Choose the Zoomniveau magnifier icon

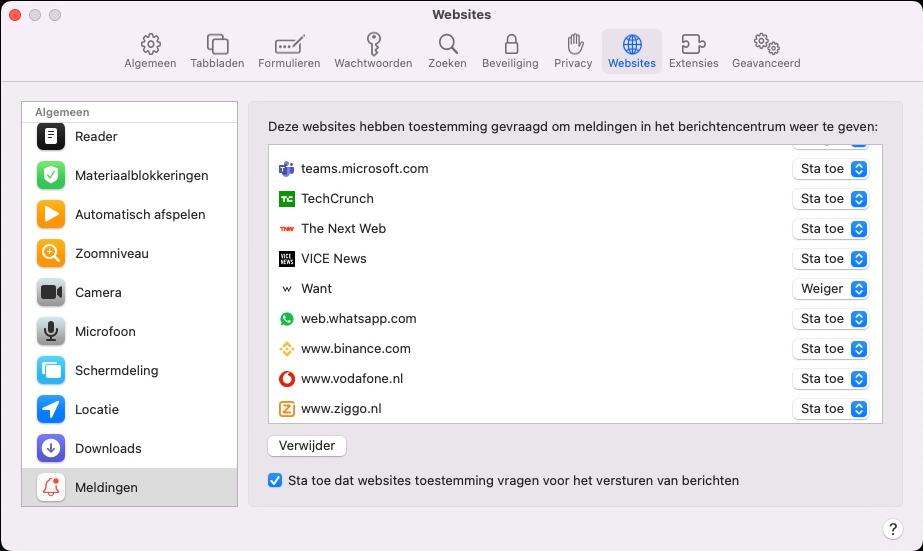point(51,253)
